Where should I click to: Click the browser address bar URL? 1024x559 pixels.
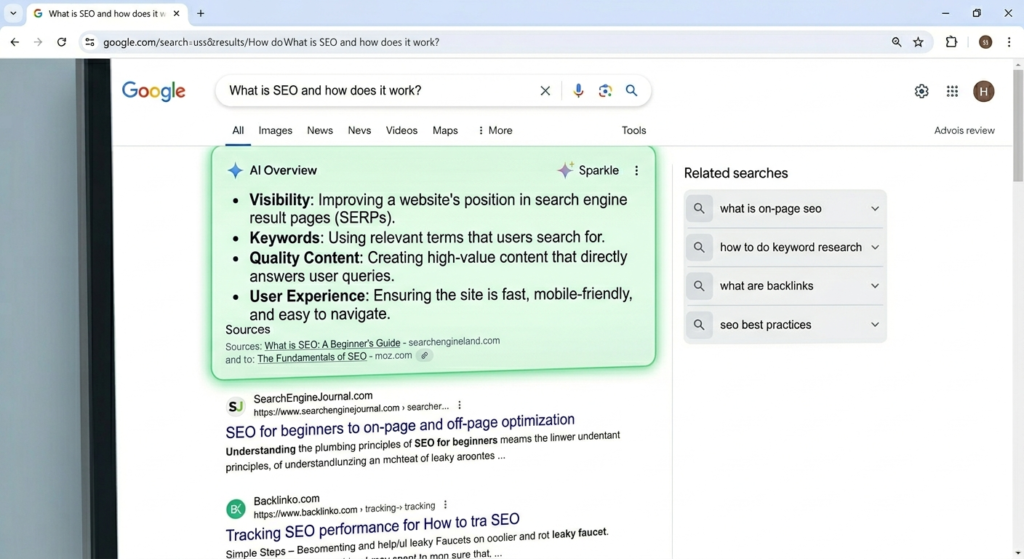(271, 42)
